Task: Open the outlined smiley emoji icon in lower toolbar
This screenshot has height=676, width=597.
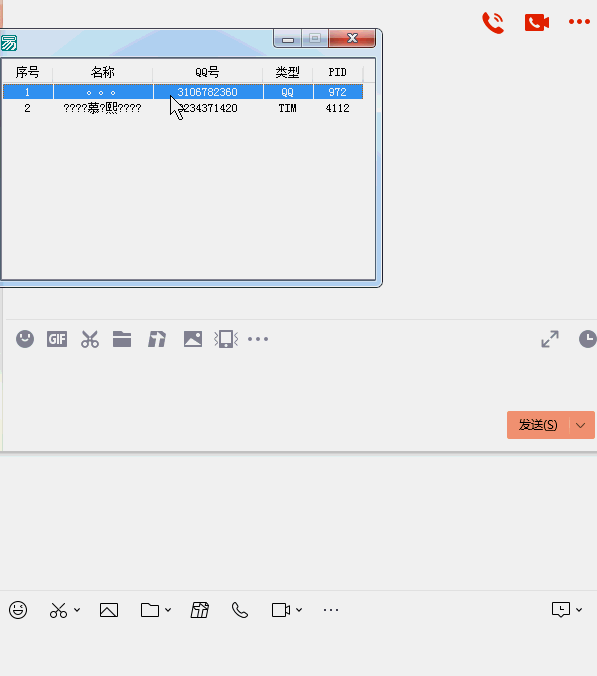Action: pos(18,610)
